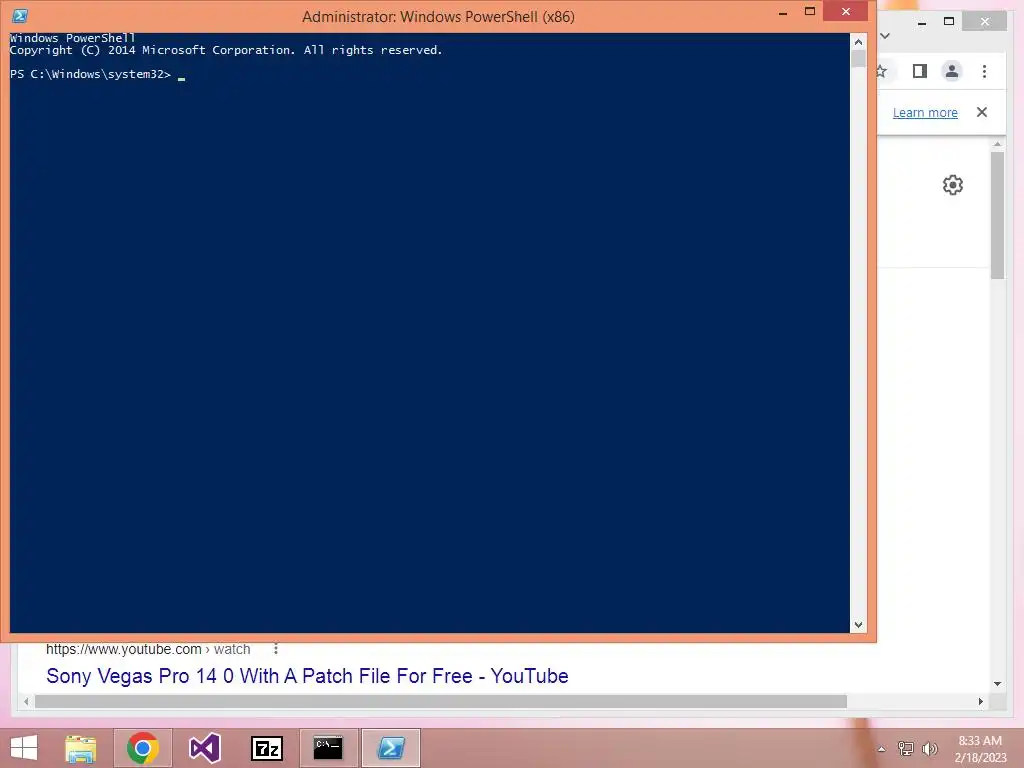Click the Chrome horizontal scrollbar thumb
The height and width of the screenshot is (768, 1024).
click(x=441, y=701)
